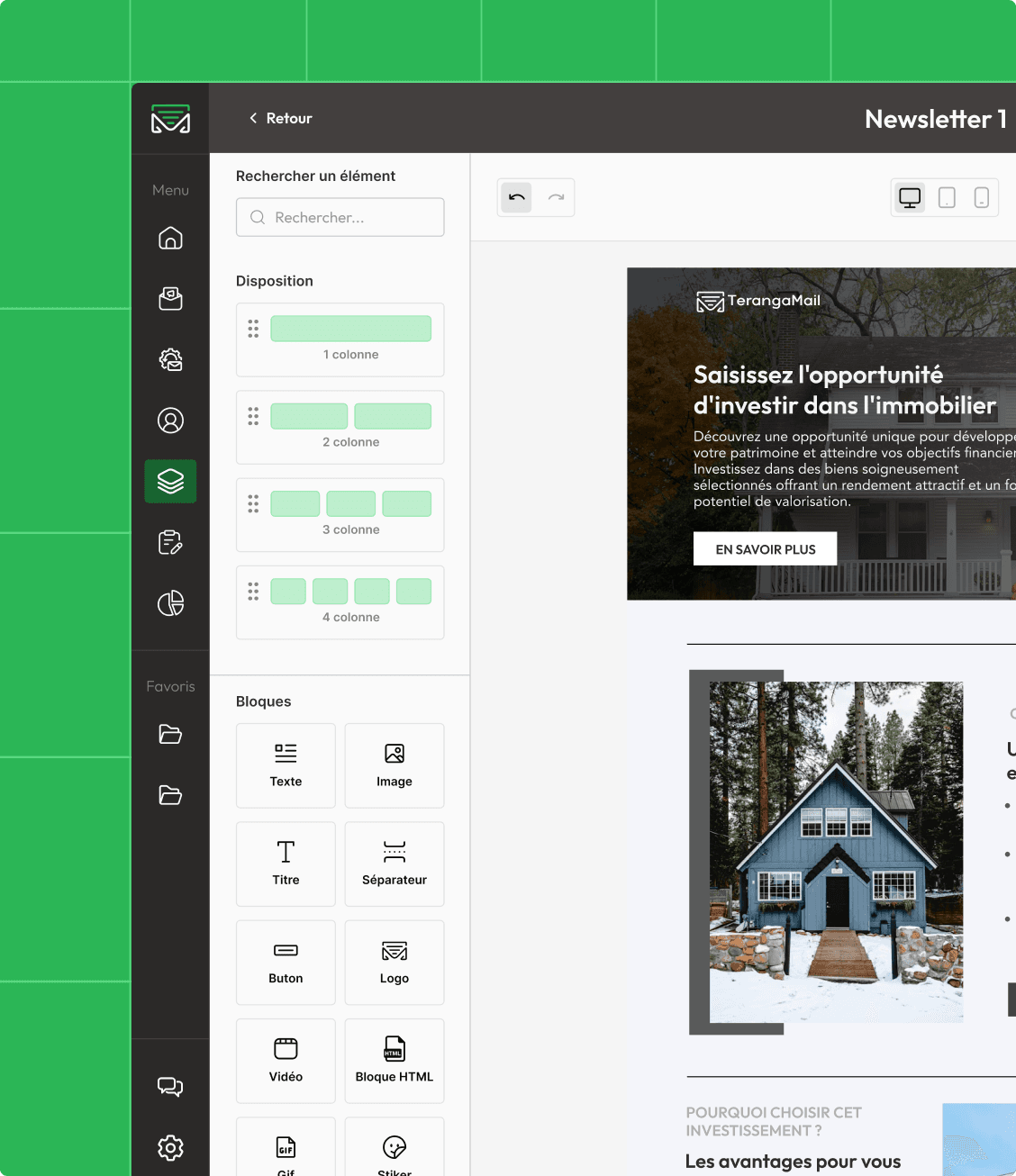
Task: Open the Home menu icon
Action: pos(170,239)
